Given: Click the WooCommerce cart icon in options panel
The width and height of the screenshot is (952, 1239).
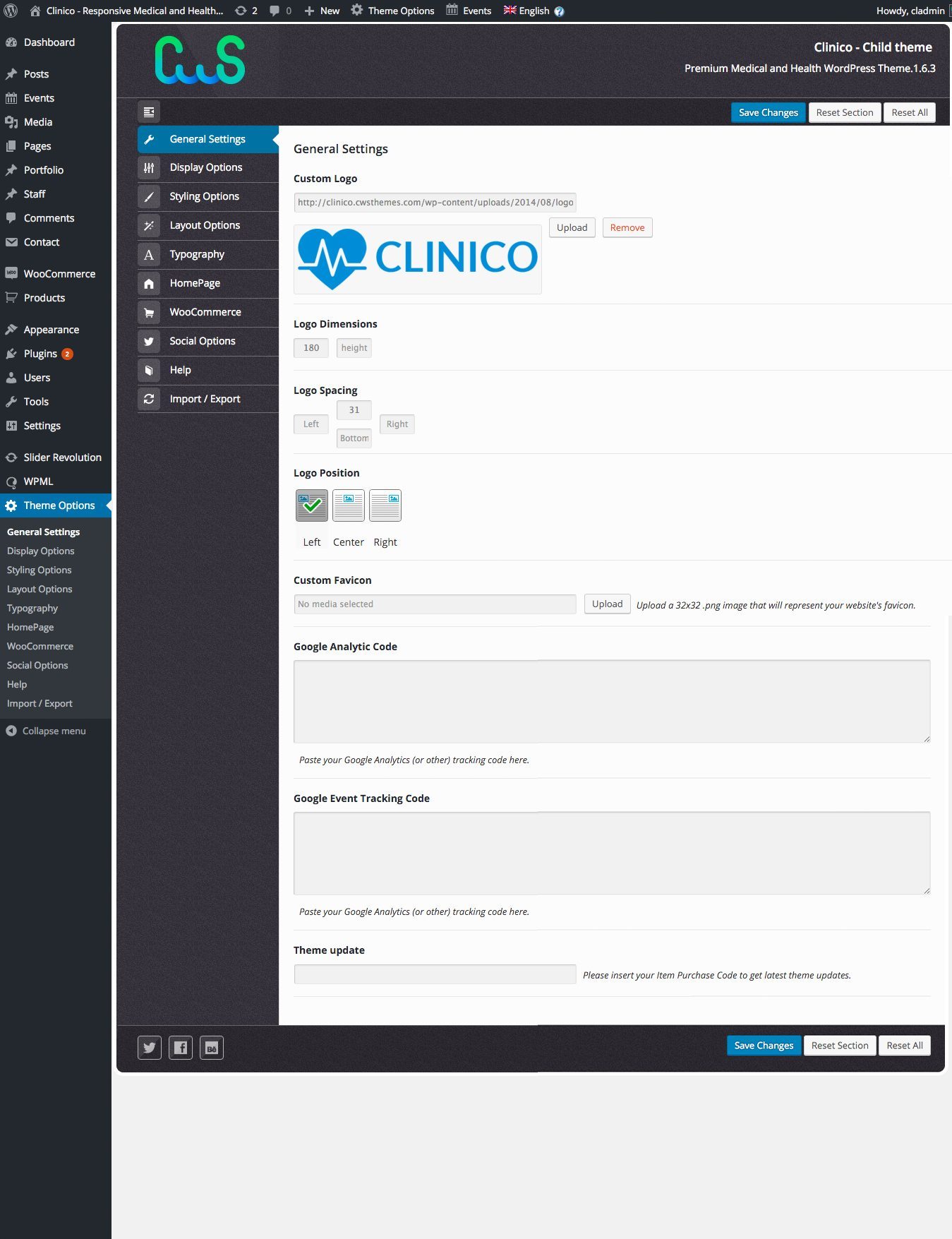Looking at the screenshot, I should (x=149, y=312).
